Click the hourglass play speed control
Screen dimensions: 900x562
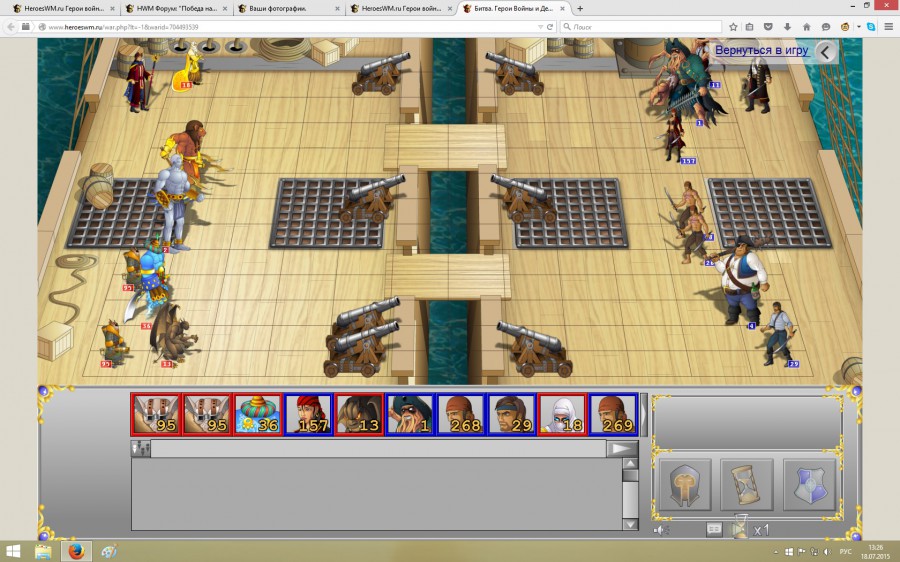pyautogui.click(x=741, y=526)
